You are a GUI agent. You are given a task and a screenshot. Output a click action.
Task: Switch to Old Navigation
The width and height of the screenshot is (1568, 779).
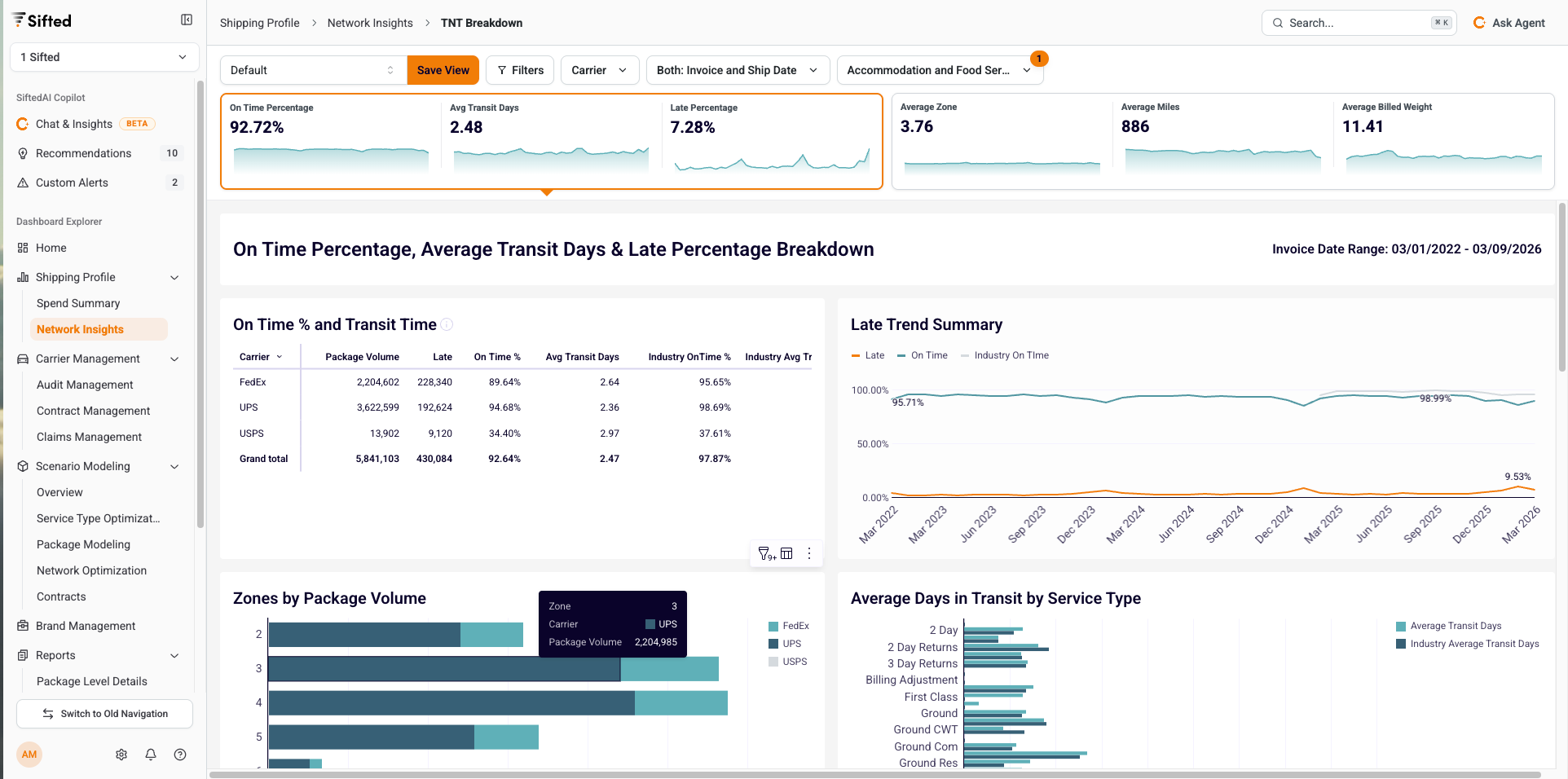coord(104,714)
